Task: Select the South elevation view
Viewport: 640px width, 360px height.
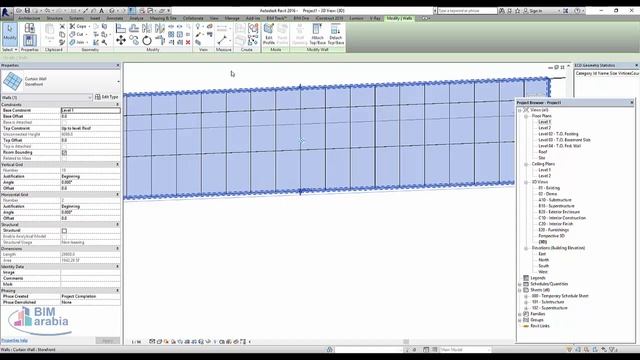Action: click(x=544, y=266)
